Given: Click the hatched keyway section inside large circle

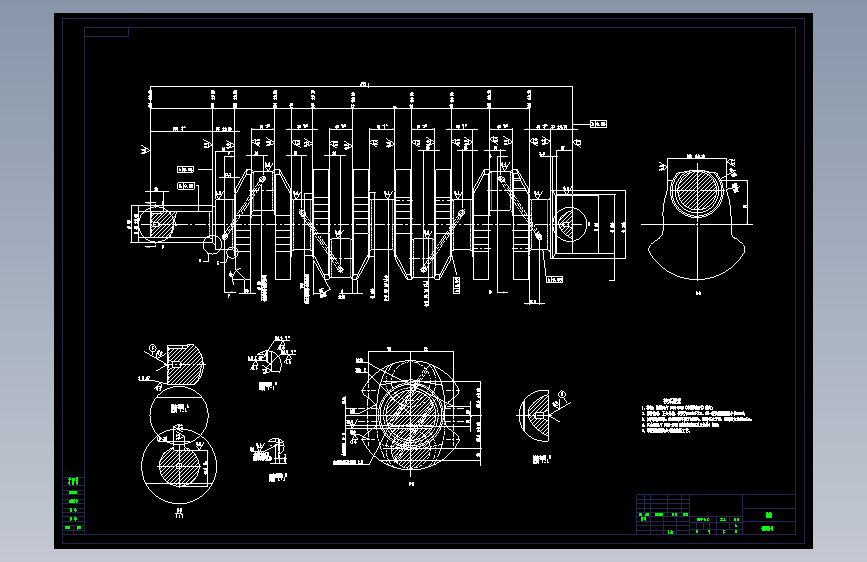Looking at the screenshot, I should (x=179, y=466).
